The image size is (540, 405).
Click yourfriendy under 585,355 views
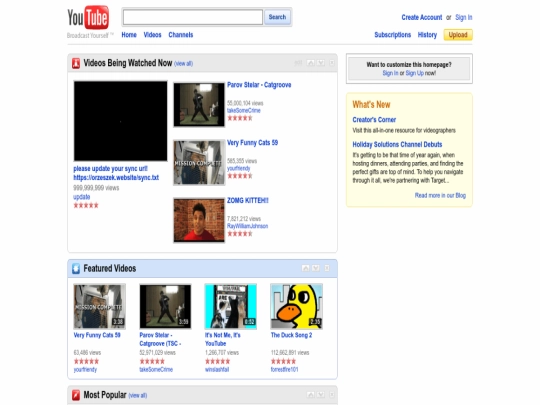pos(238,168)
